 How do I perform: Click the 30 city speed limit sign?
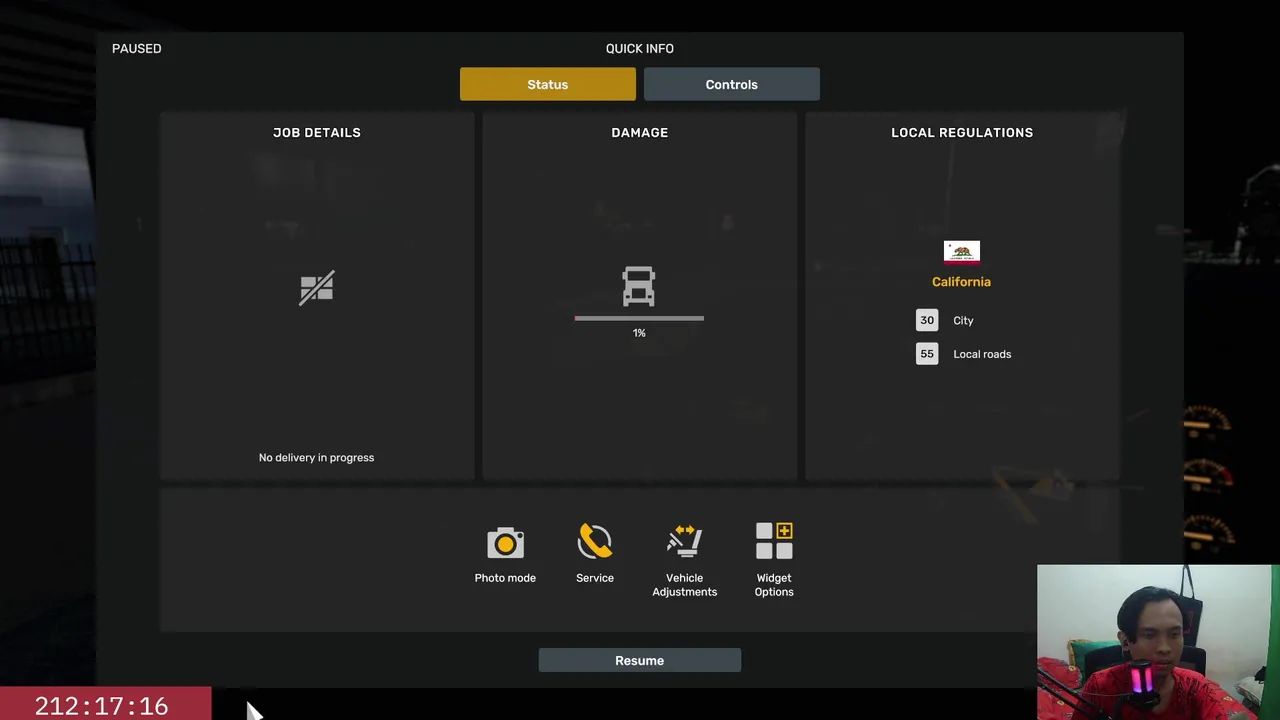coord(927,320)
